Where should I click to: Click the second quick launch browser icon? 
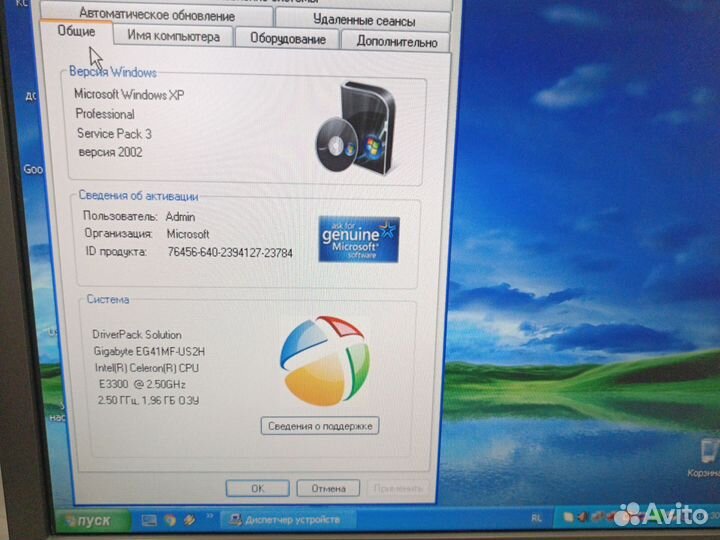171,520
